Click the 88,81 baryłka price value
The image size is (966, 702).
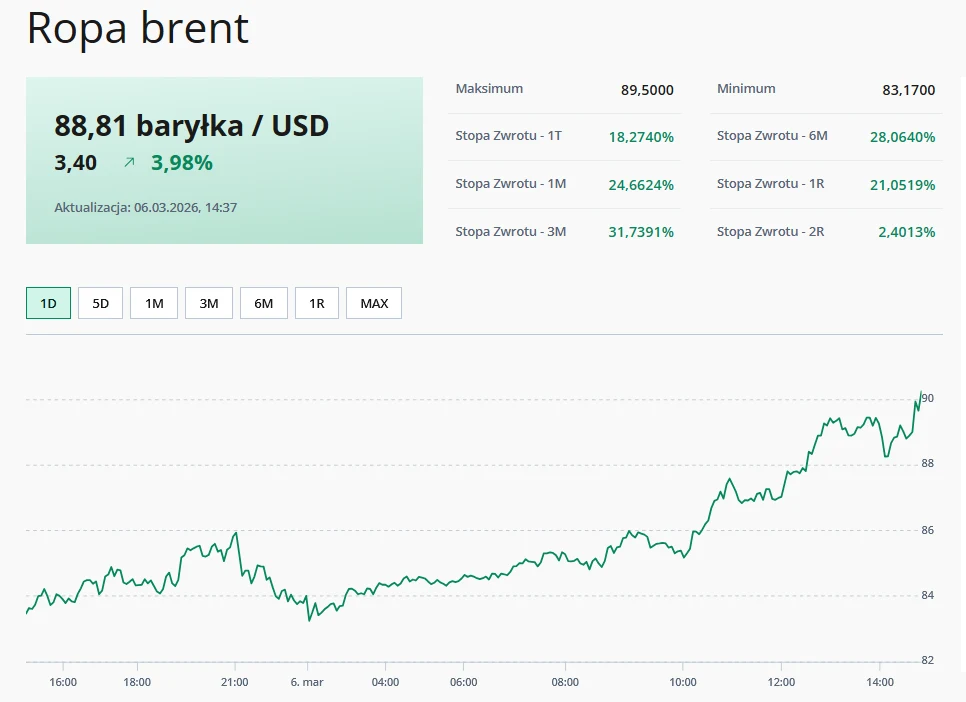click(191, 127)
